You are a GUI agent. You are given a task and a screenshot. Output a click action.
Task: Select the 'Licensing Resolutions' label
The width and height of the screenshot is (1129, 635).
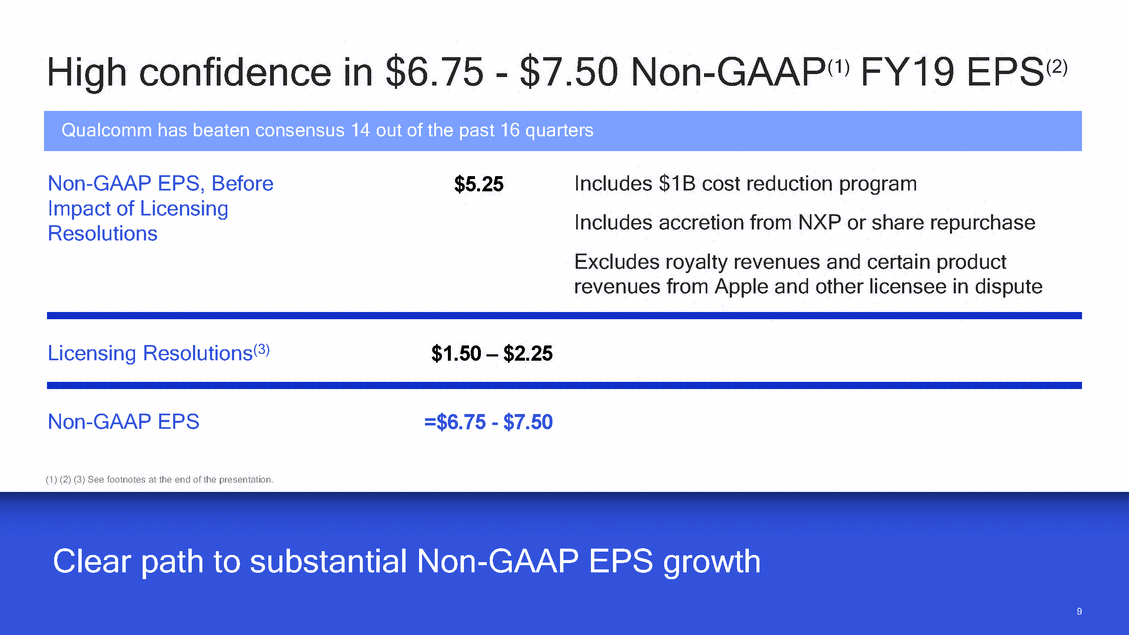[x=158, y=353]
